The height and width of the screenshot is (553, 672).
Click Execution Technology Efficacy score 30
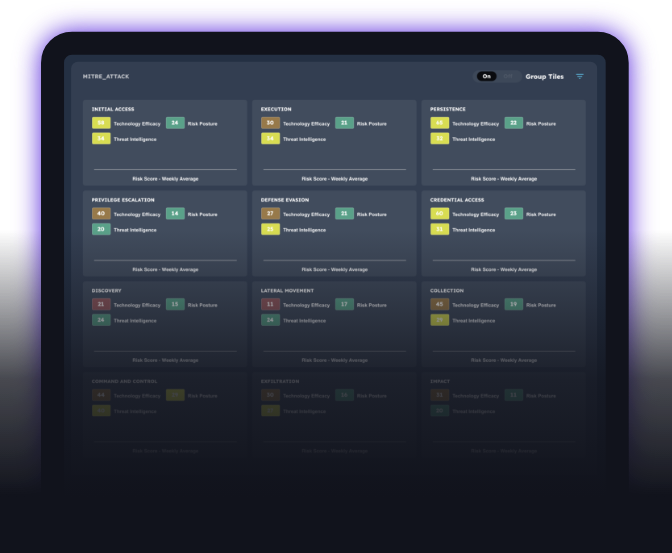point(270,123)
